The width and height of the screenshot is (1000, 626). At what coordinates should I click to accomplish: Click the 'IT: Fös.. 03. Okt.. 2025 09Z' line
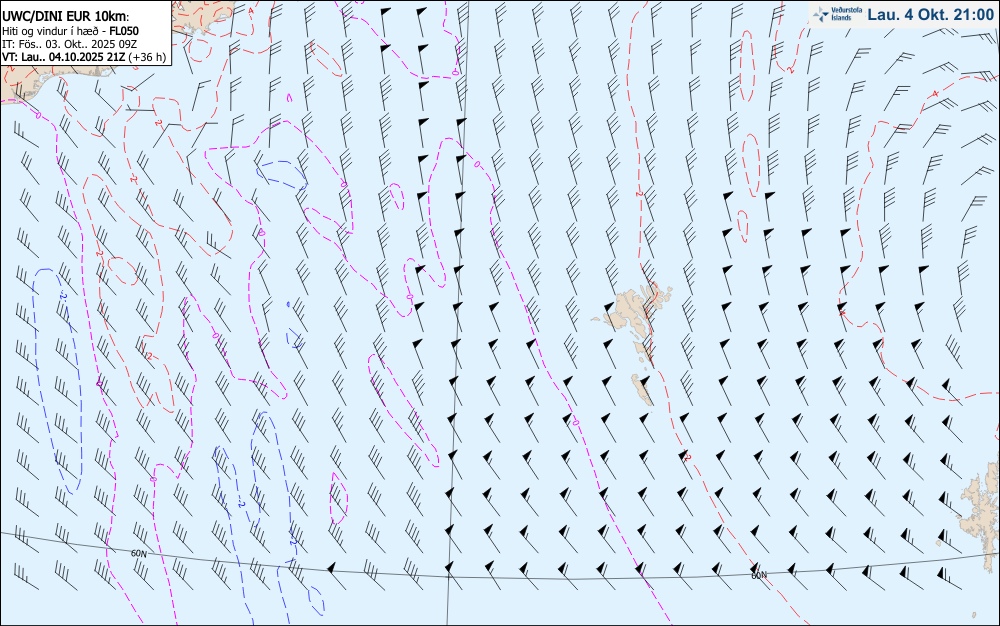pyautogui.click(x=68, y=44)
